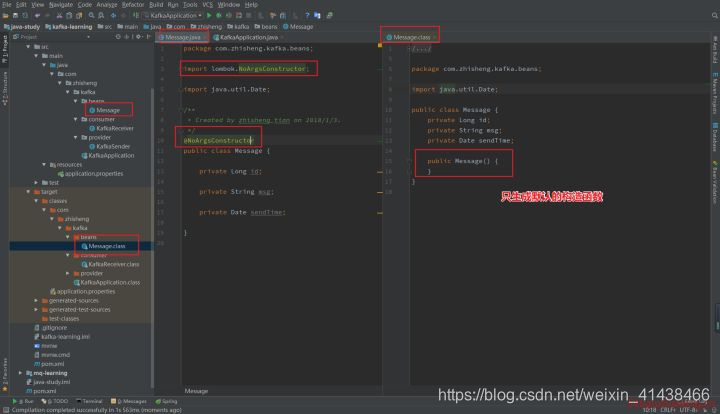Collapse the src folder in project tree
720x414 pixels.
point(28,47)
